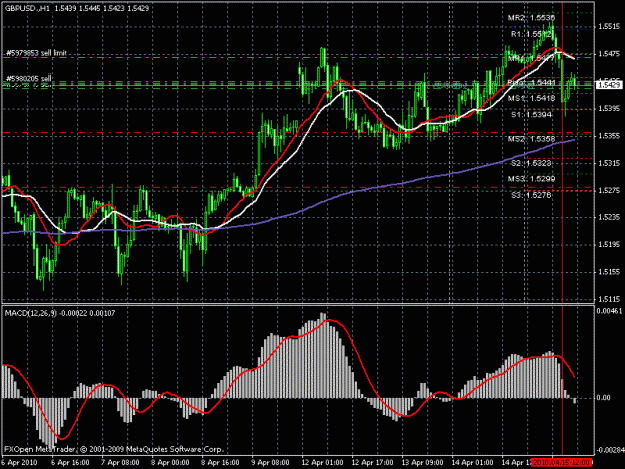The width and height of the screenshot is (625, 469).
Task: Click 1.5355 on the price scale
Action: pos(608,136)
